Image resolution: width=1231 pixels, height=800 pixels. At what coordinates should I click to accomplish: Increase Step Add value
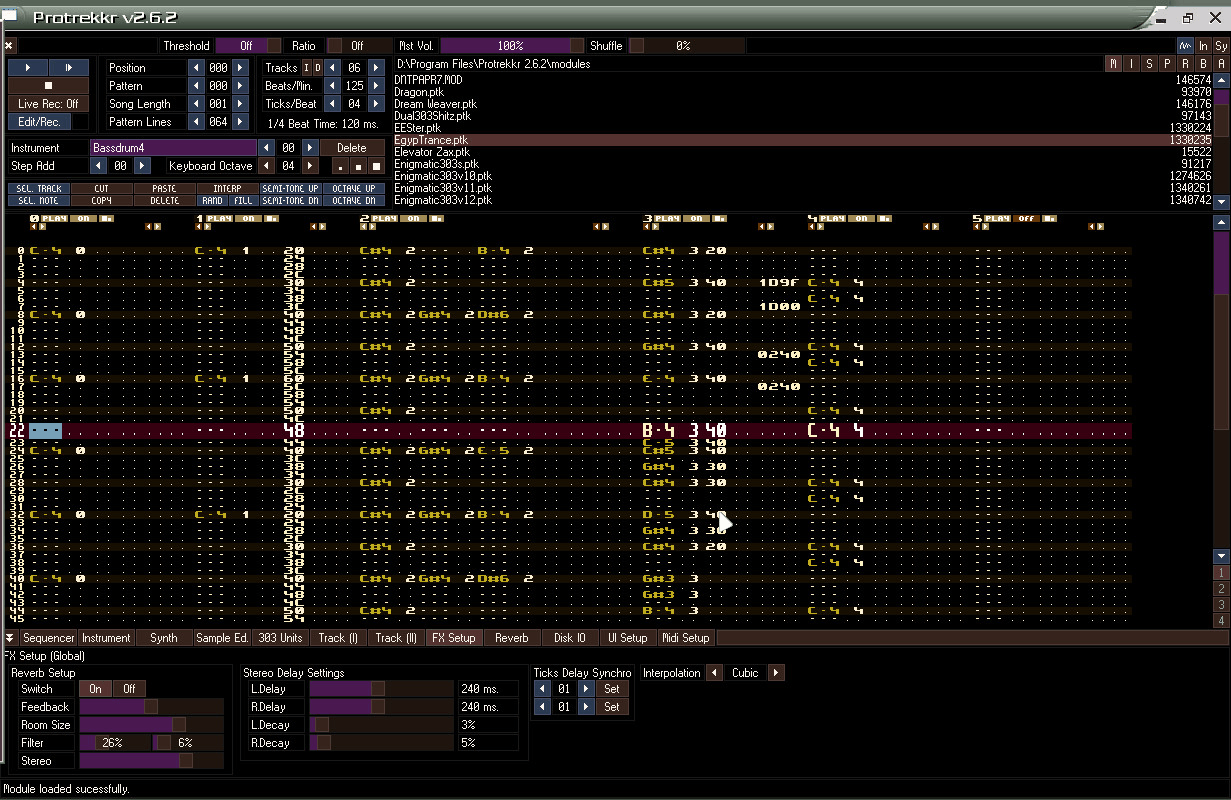pyautogui.click(x=142, y=166)
